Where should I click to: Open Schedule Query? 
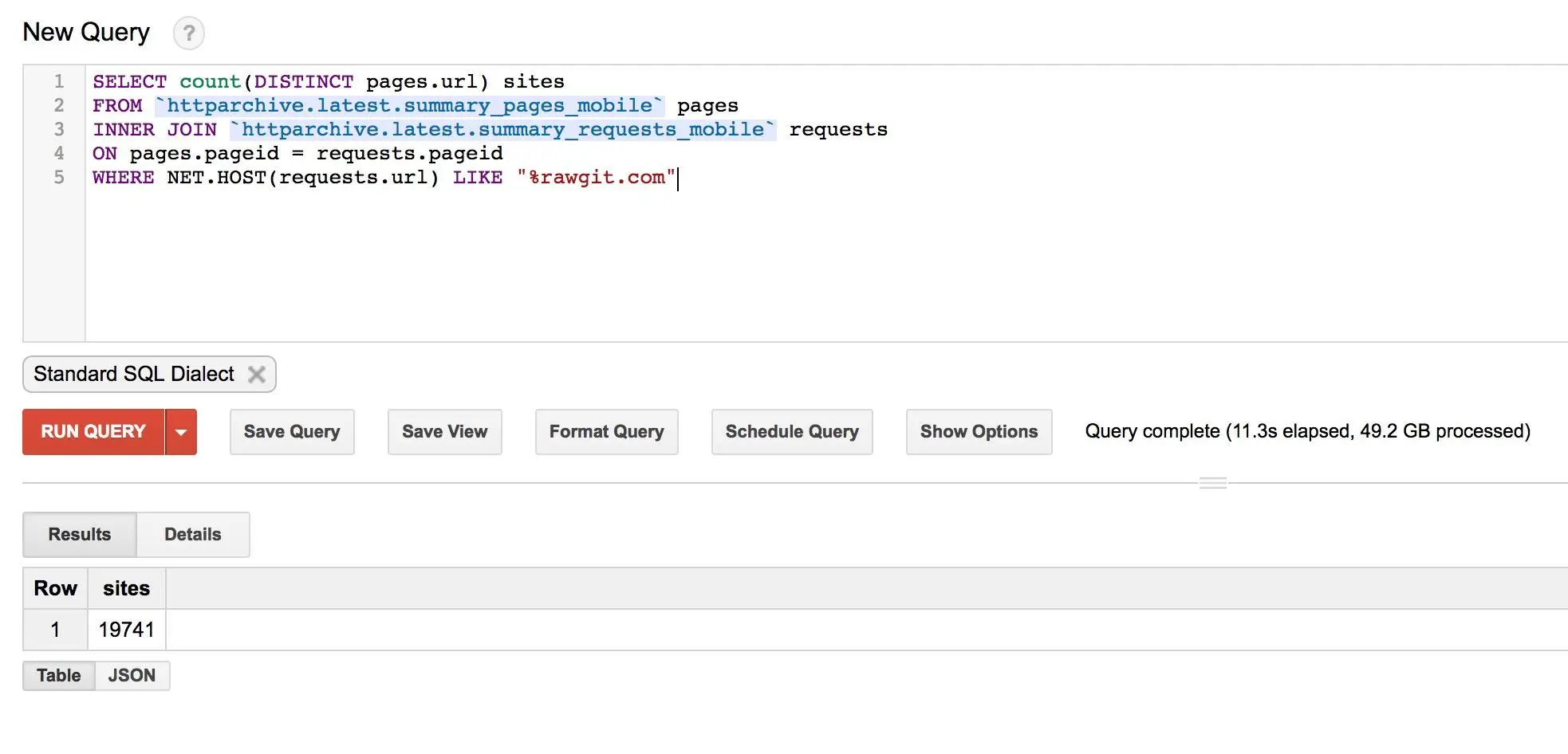click(791, 432)
